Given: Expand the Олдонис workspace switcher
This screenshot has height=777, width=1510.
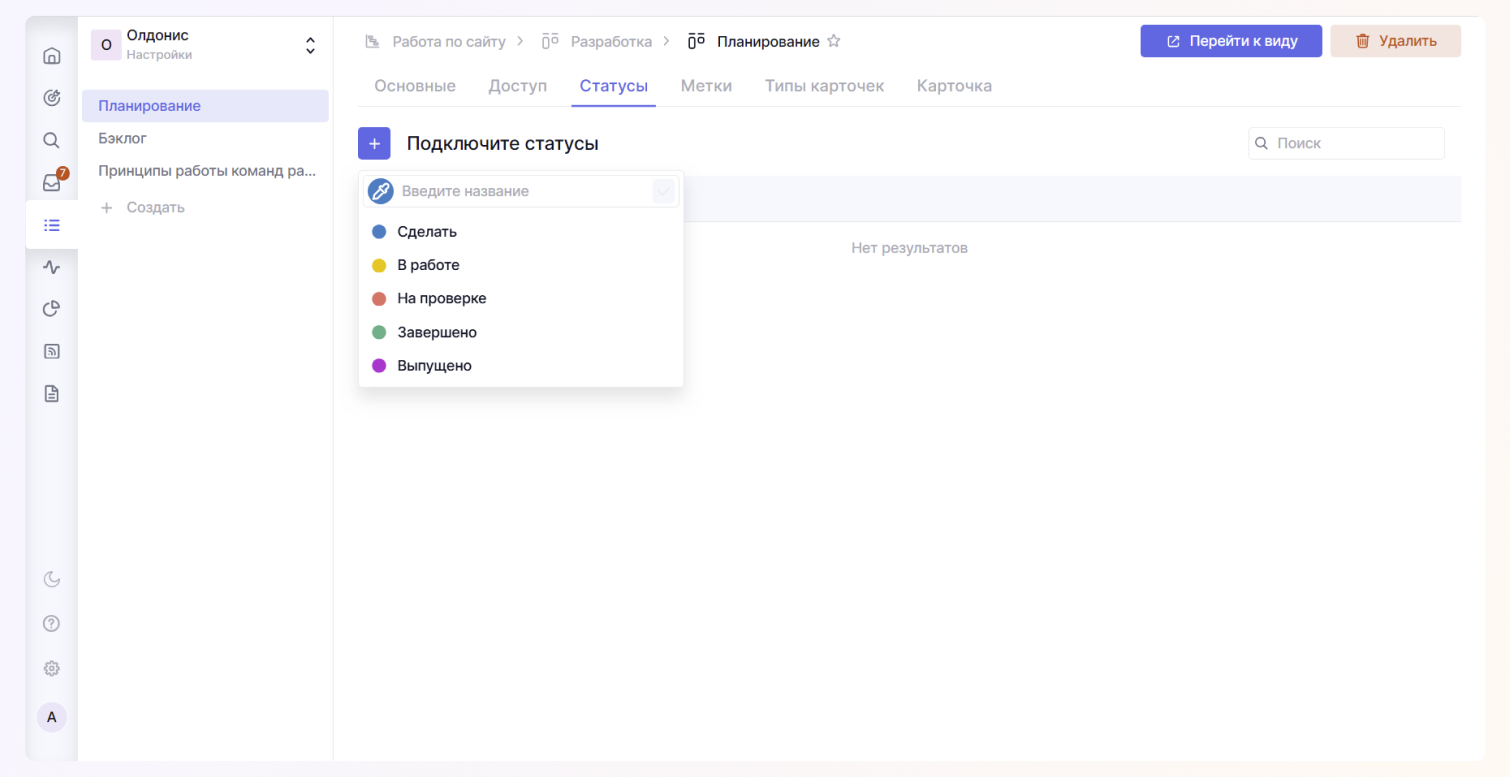Looking at the screenshot, I should 310,46.
